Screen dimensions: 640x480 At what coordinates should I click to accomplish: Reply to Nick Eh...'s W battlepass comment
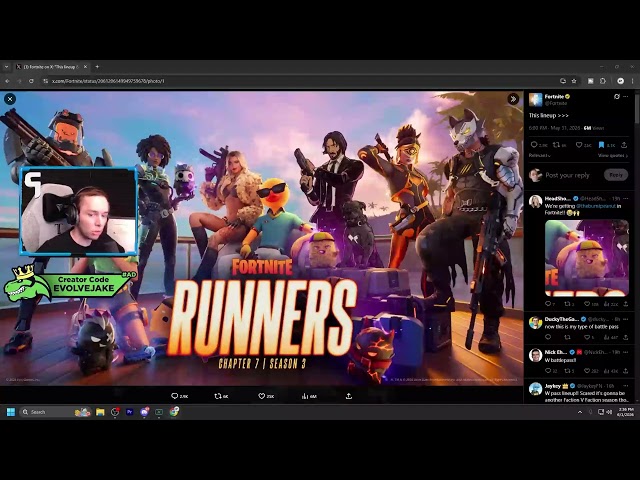(x=548, y=371)
